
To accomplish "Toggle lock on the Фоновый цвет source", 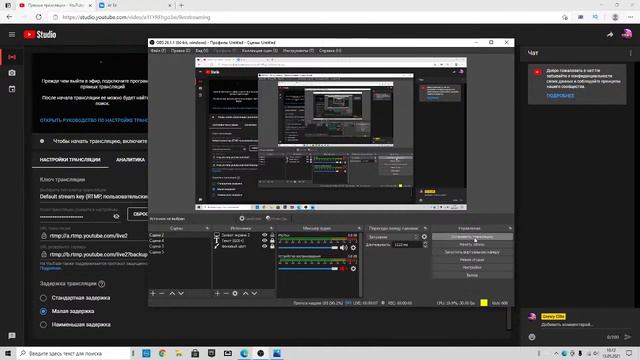I will (272, 246).
